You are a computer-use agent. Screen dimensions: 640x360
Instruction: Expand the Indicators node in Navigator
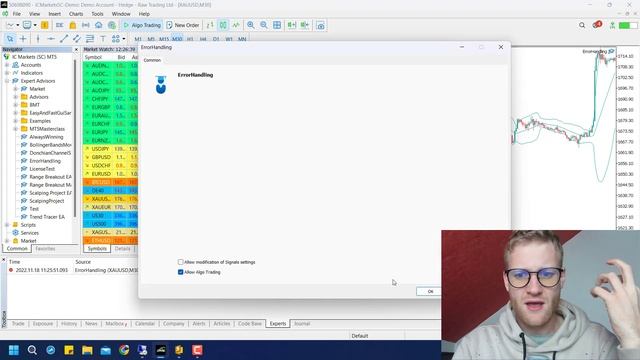click(7, 73)
